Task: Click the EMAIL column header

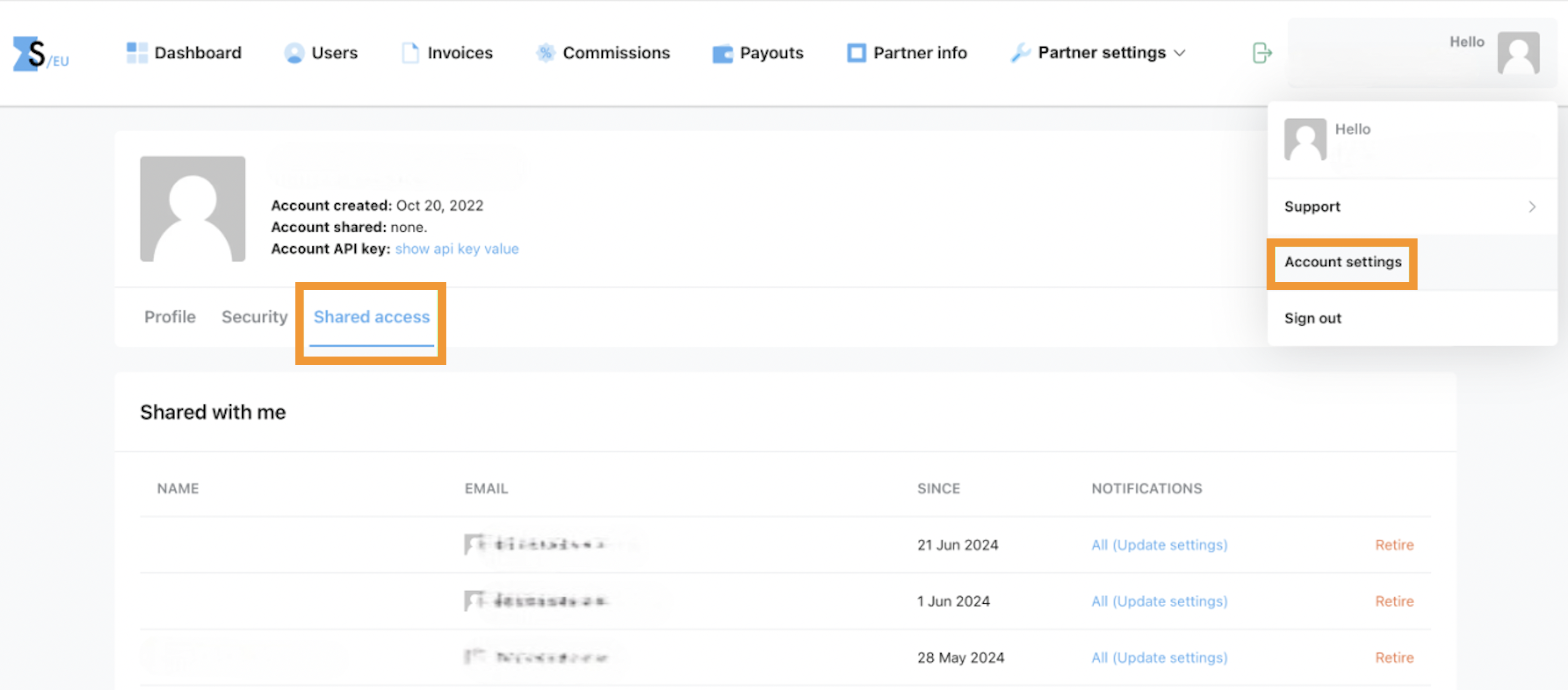Action: [486, 489]
